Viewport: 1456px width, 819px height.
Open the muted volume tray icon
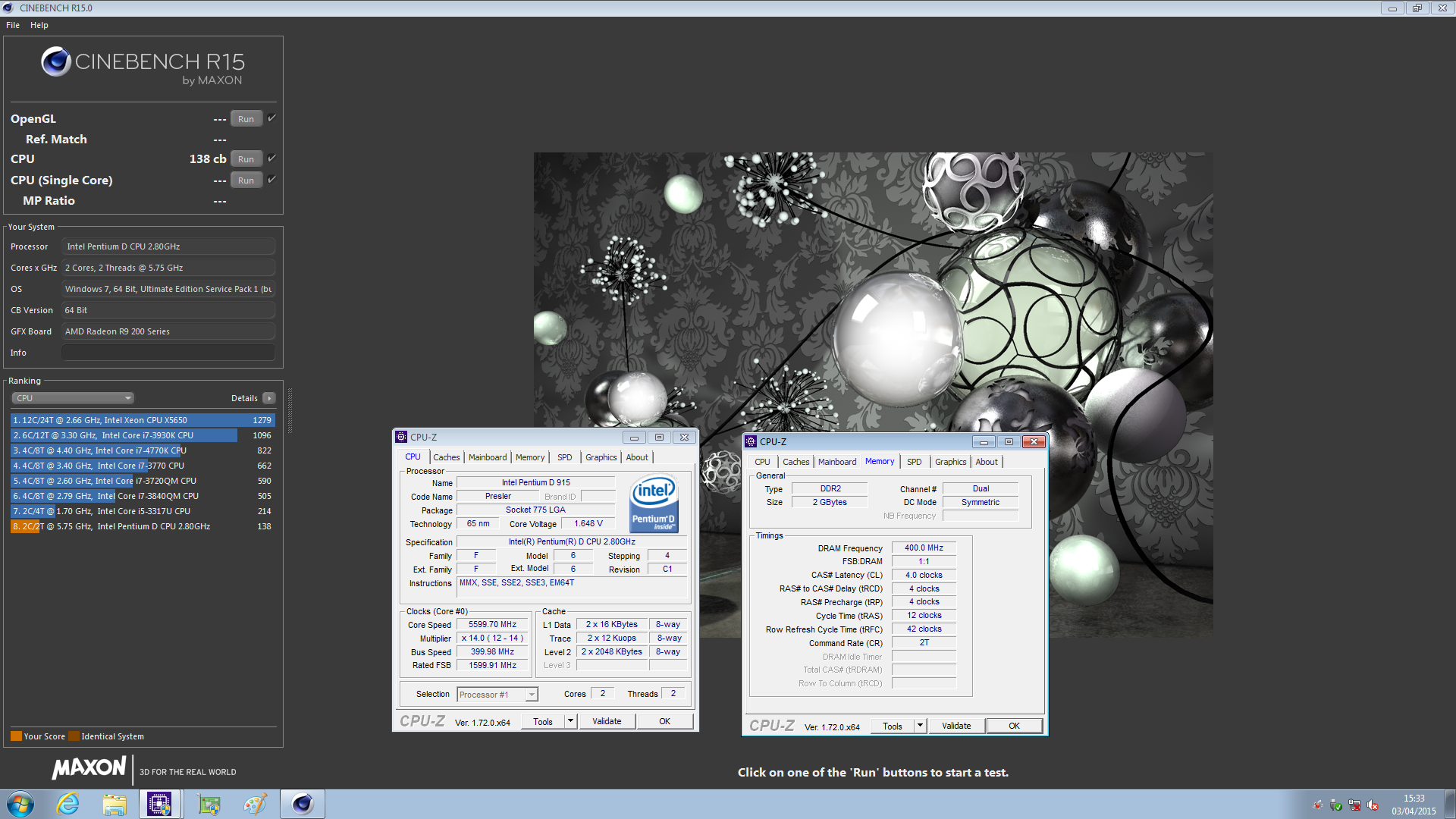pyautogui.click(x=1373, y=805)
